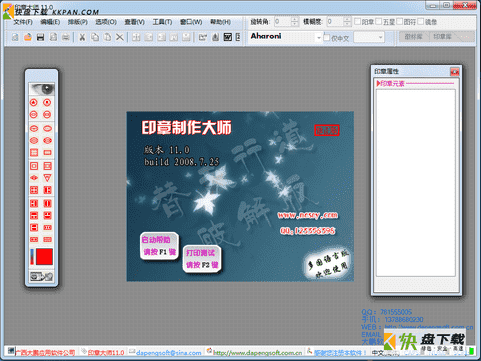Open the 工具(T) menu
Viewport: 481px width, 361px height.
point(162,22)
